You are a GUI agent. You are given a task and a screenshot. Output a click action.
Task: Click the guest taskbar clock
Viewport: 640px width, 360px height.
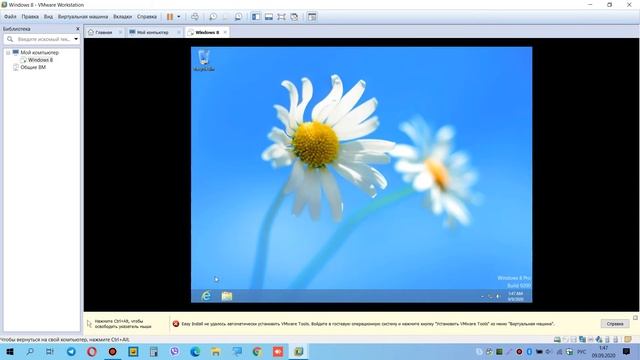click(516, 296)
